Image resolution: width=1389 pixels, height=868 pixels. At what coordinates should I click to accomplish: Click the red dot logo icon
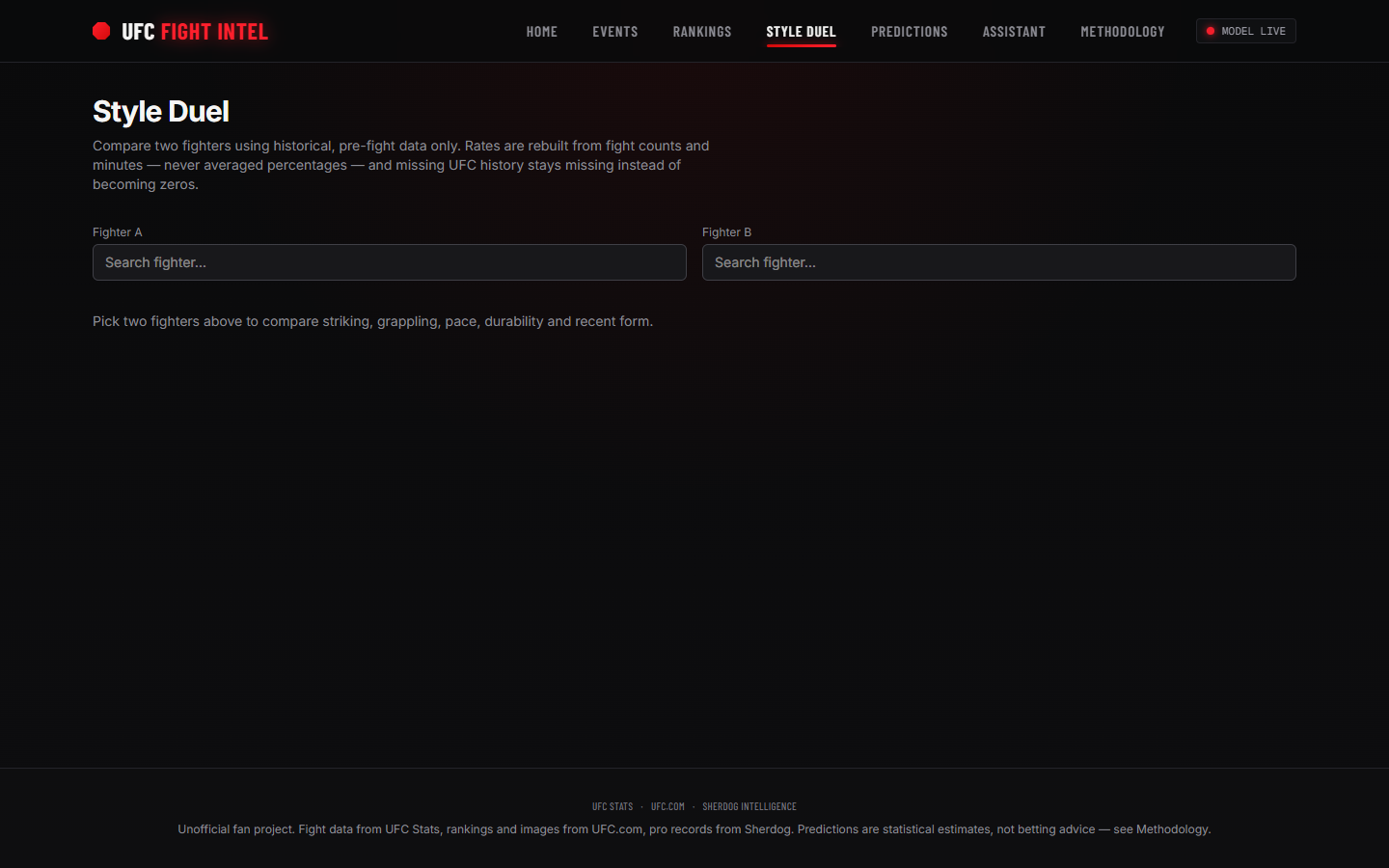[101, 31]
